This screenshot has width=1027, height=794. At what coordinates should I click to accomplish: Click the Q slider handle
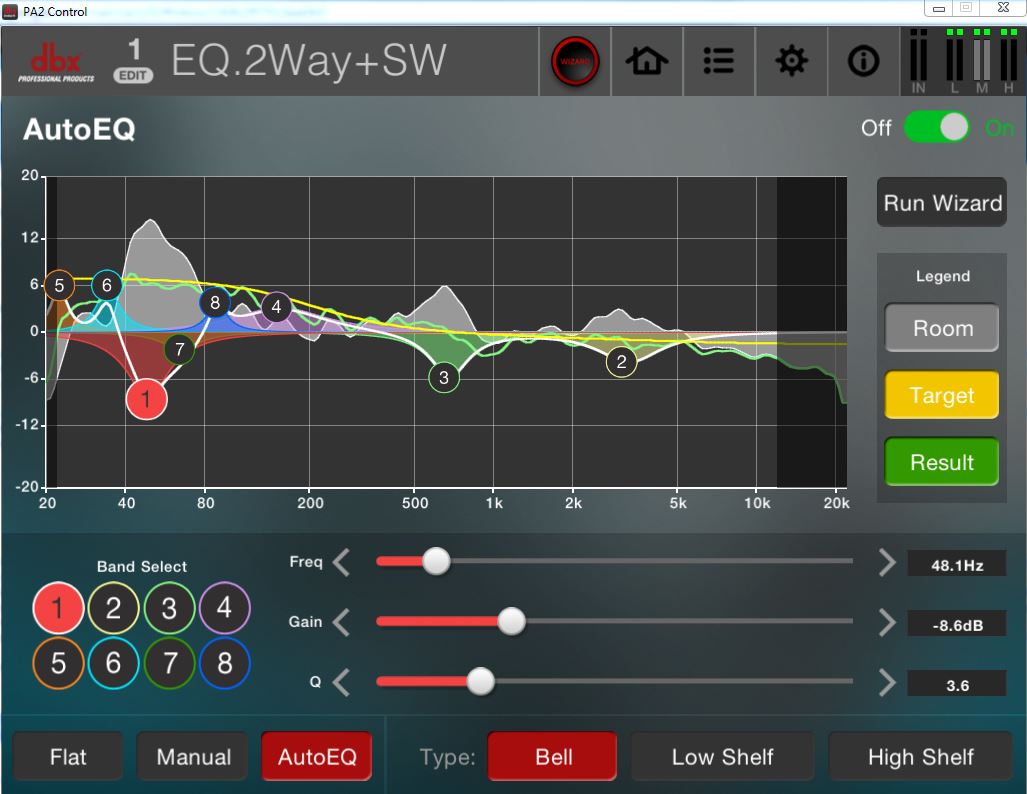click(x=481, y=681)
